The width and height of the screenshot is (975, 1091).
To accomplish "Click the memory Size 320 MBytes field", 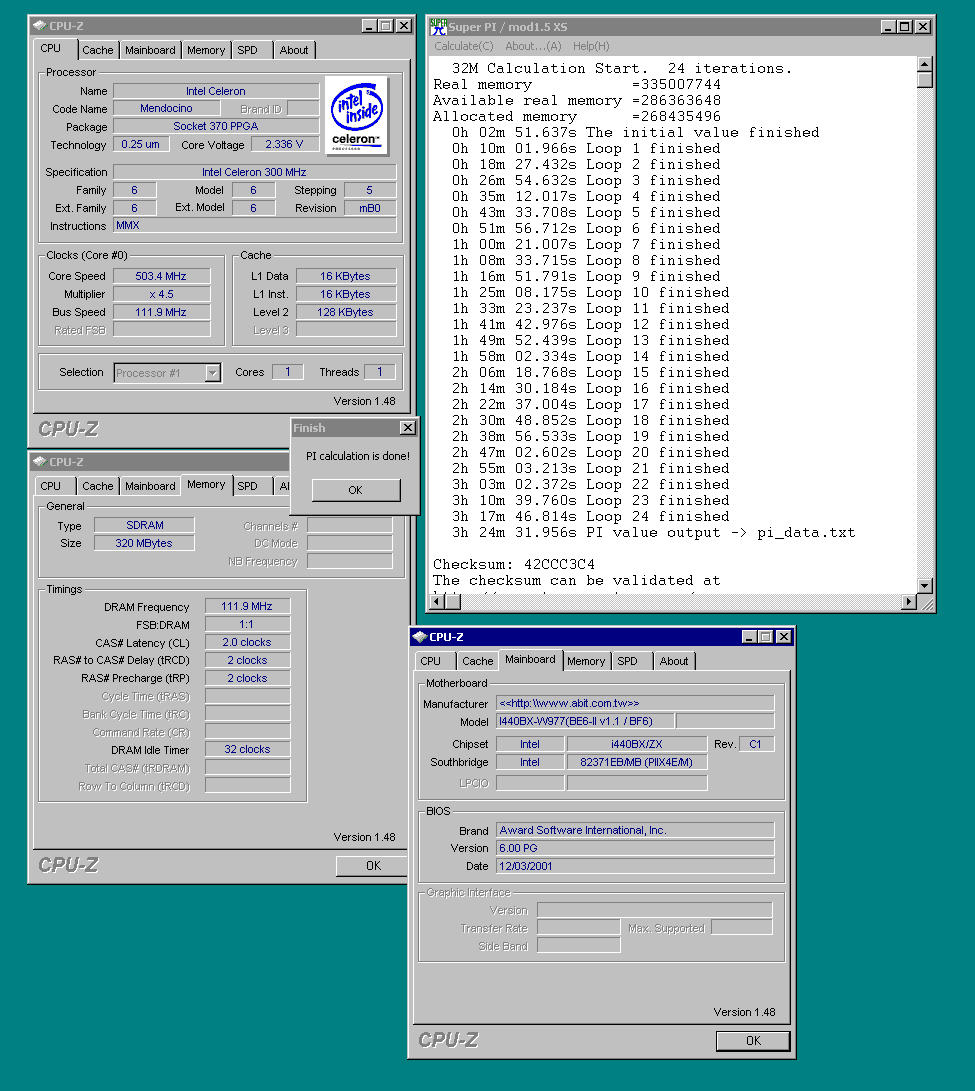I will (x=144, y=543).
